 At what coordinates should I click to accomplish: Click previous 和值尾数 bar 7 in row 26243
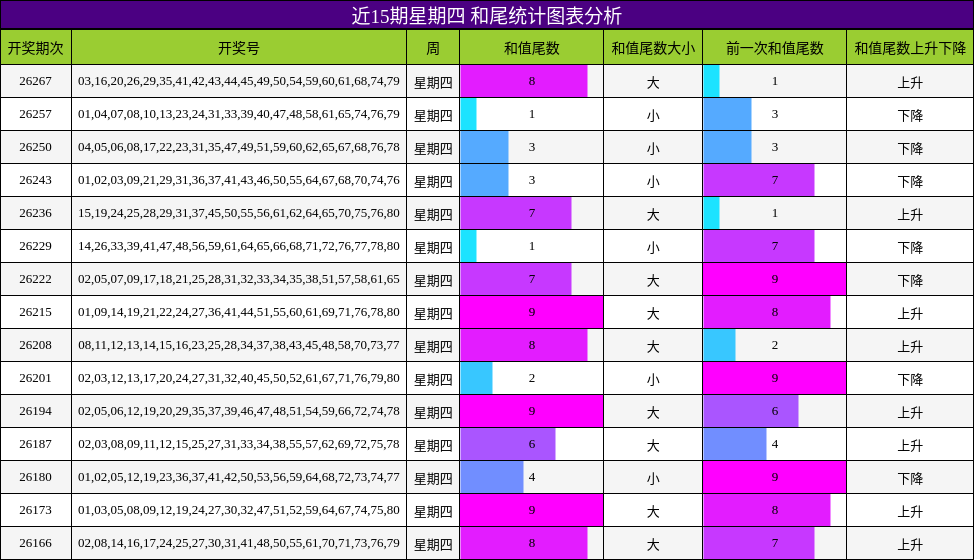[x=759, y=180]
